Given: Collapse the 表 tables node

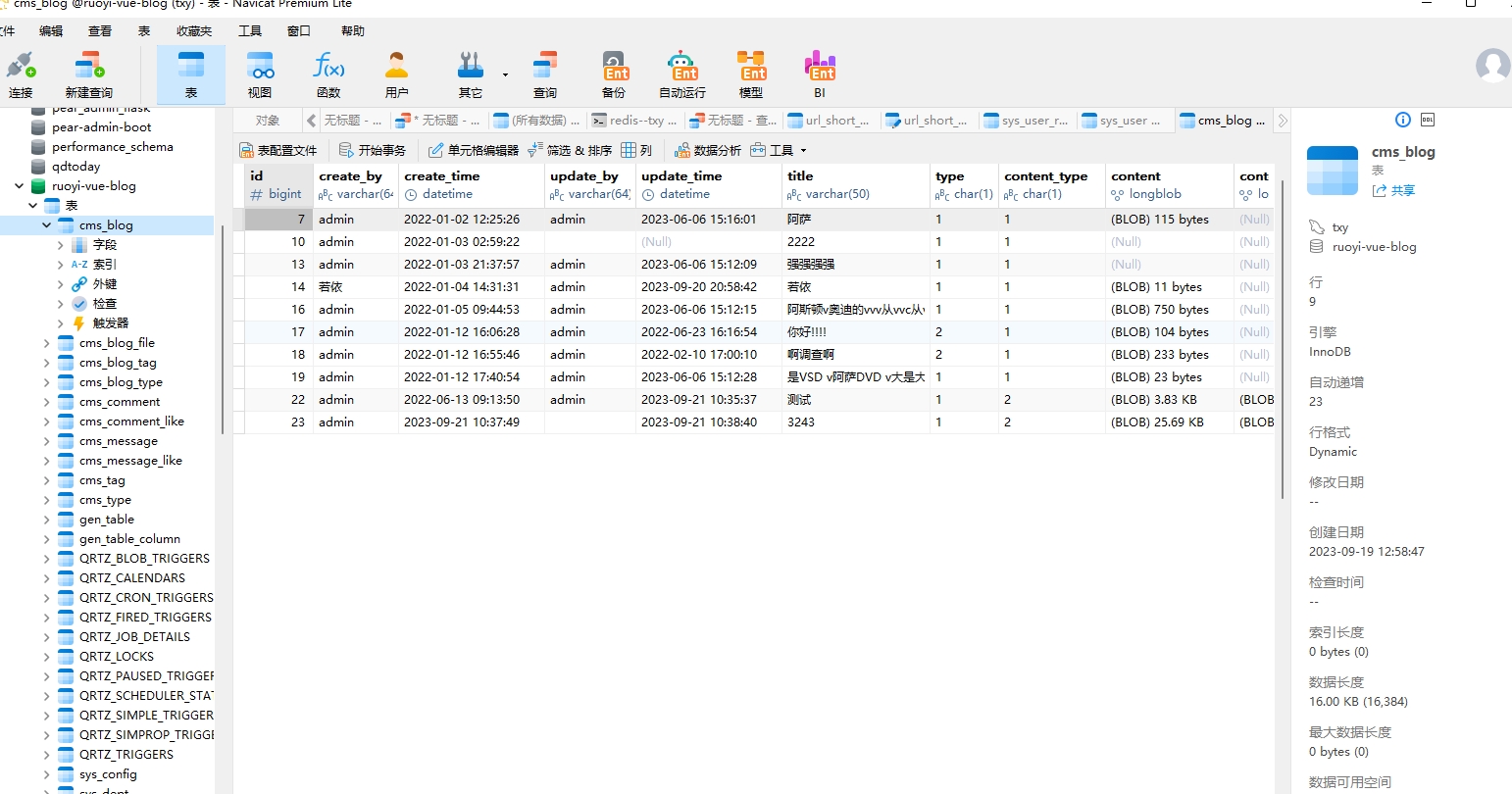Looking at the screenshot, I should 32,205.
